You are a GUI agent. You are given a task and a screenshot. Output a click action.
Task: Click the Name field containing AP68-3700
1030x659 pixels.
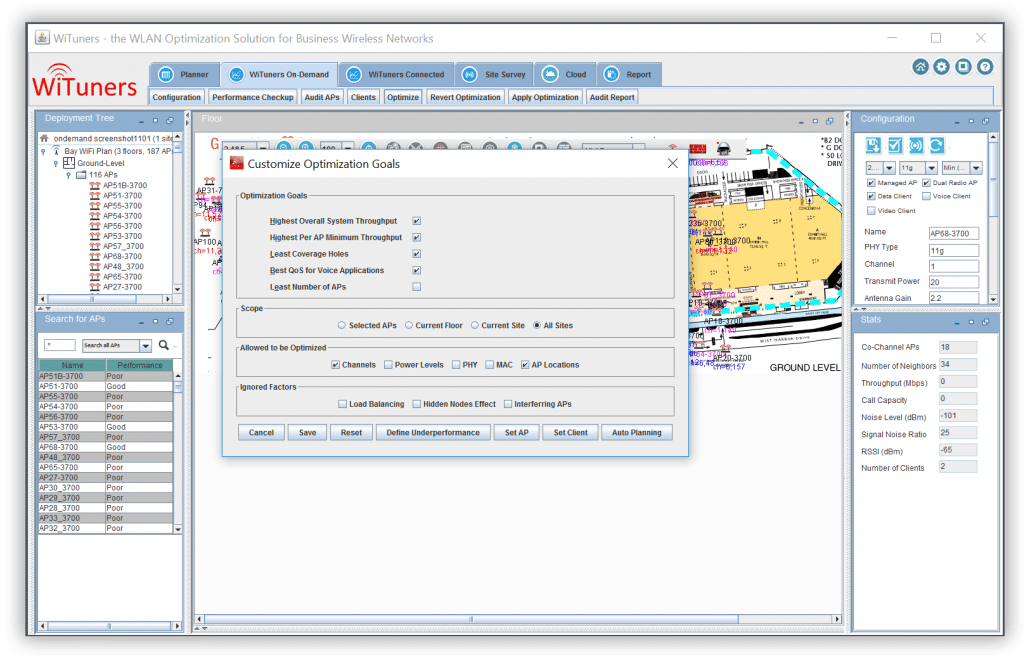(954, 234)
